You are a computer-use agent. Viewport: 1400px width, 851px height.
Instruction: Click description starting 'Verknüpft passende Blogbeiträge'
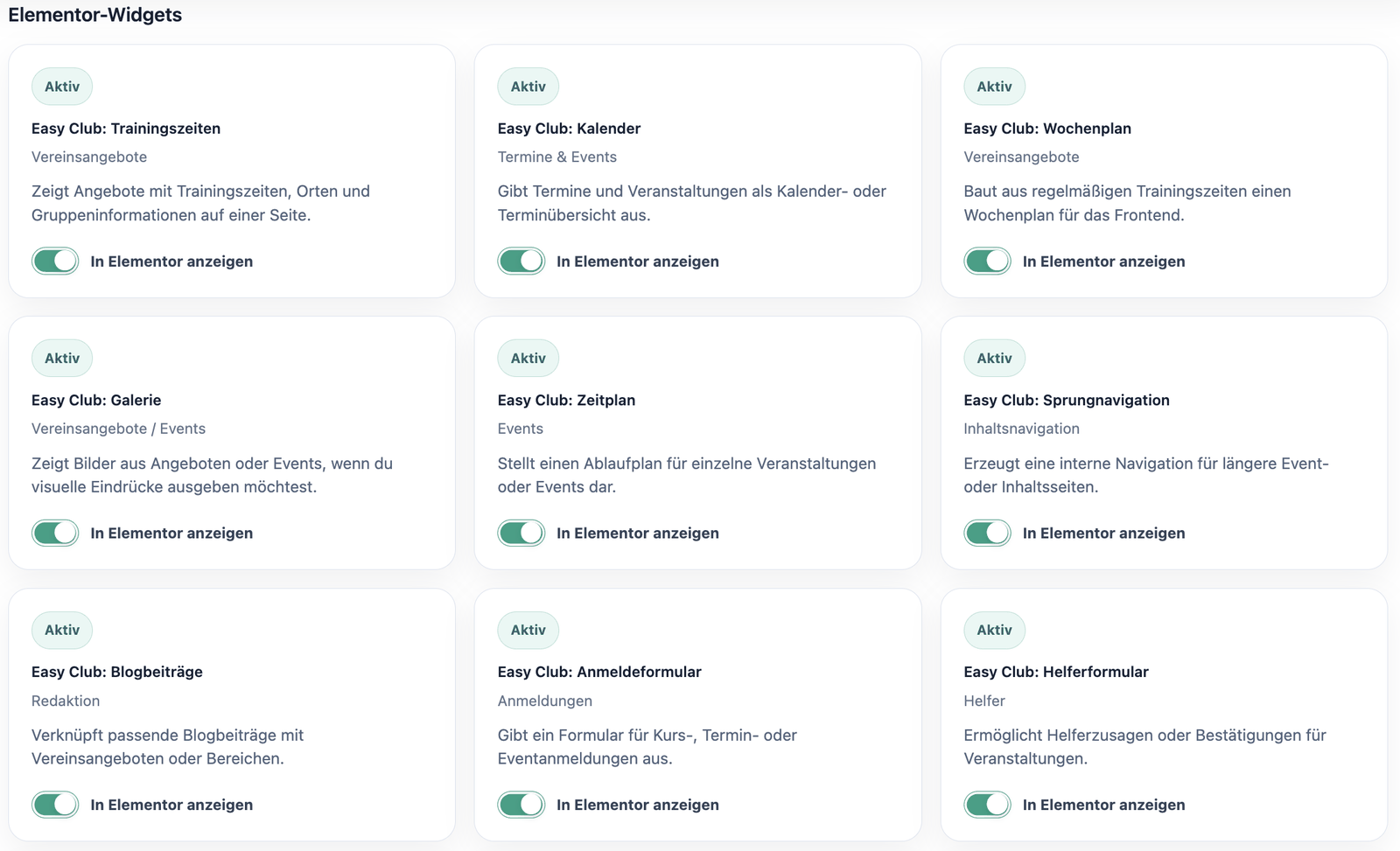tap(167, 747)
